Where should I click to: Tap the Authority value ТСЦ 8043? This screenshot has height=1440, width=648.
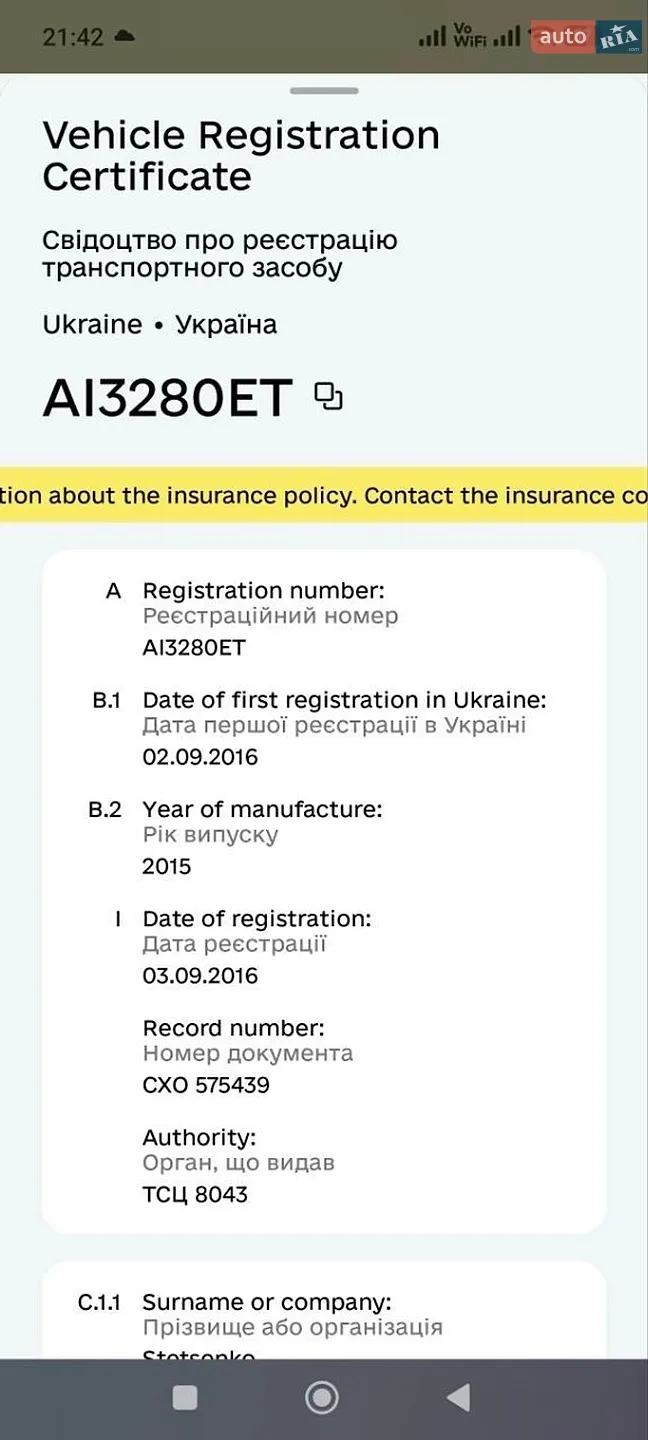(x=195, y=1194)
